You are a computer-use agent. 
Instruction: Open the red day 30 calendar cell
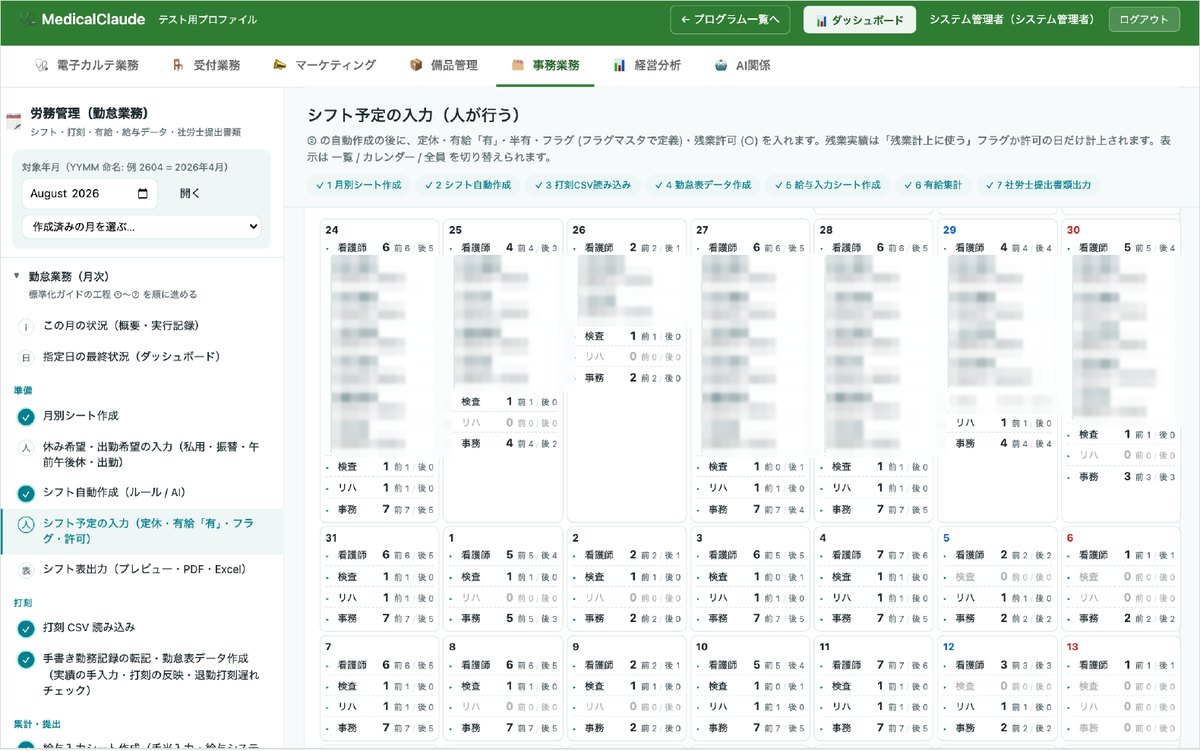1121,370
